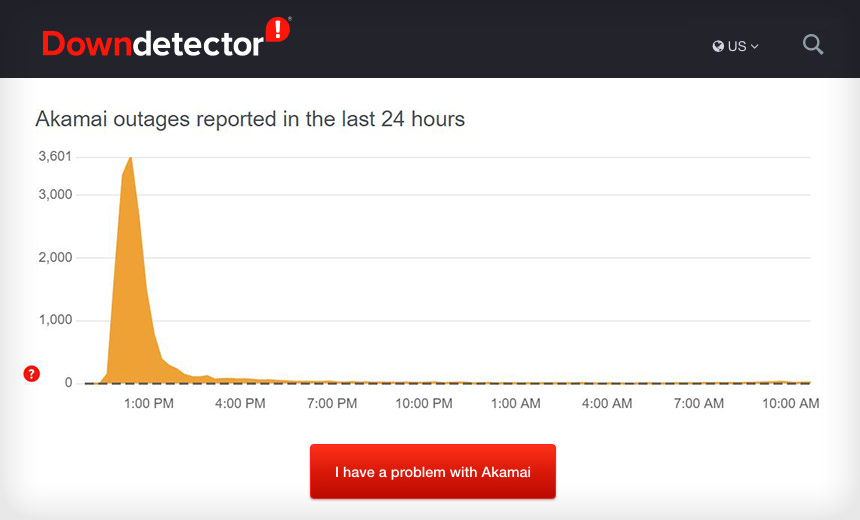Open the Downdetector logo home link
This screenshot has height=520, width=860.
(166, 38)
